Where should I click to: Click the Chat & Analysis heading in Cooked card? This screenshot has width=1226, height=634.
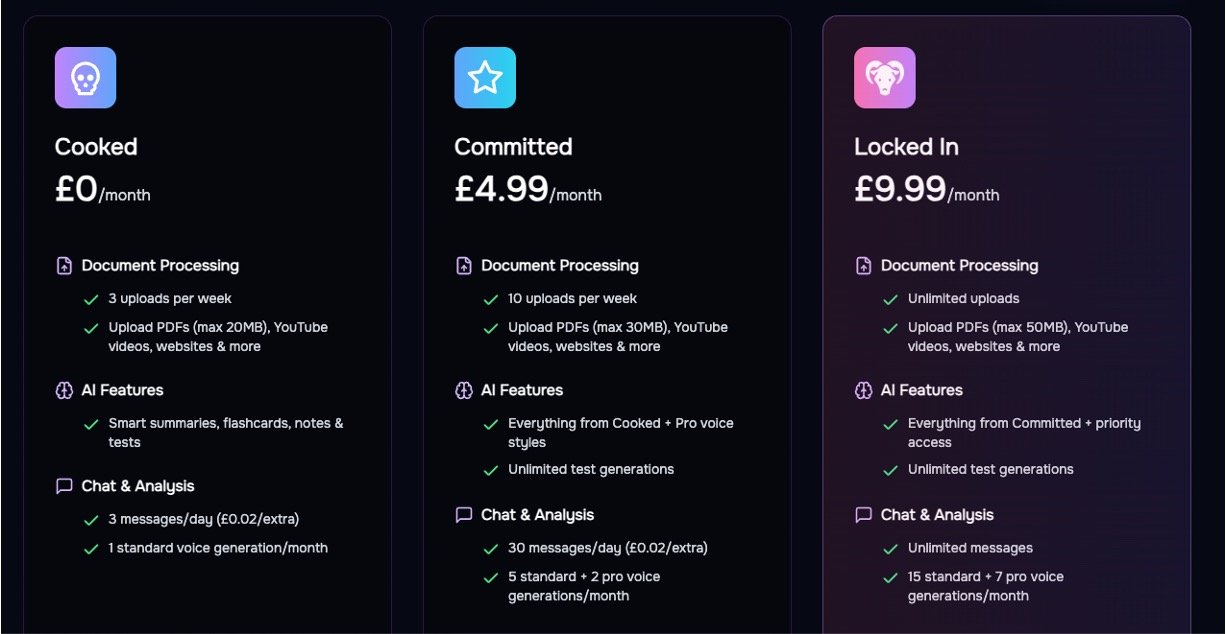point(138,486)
